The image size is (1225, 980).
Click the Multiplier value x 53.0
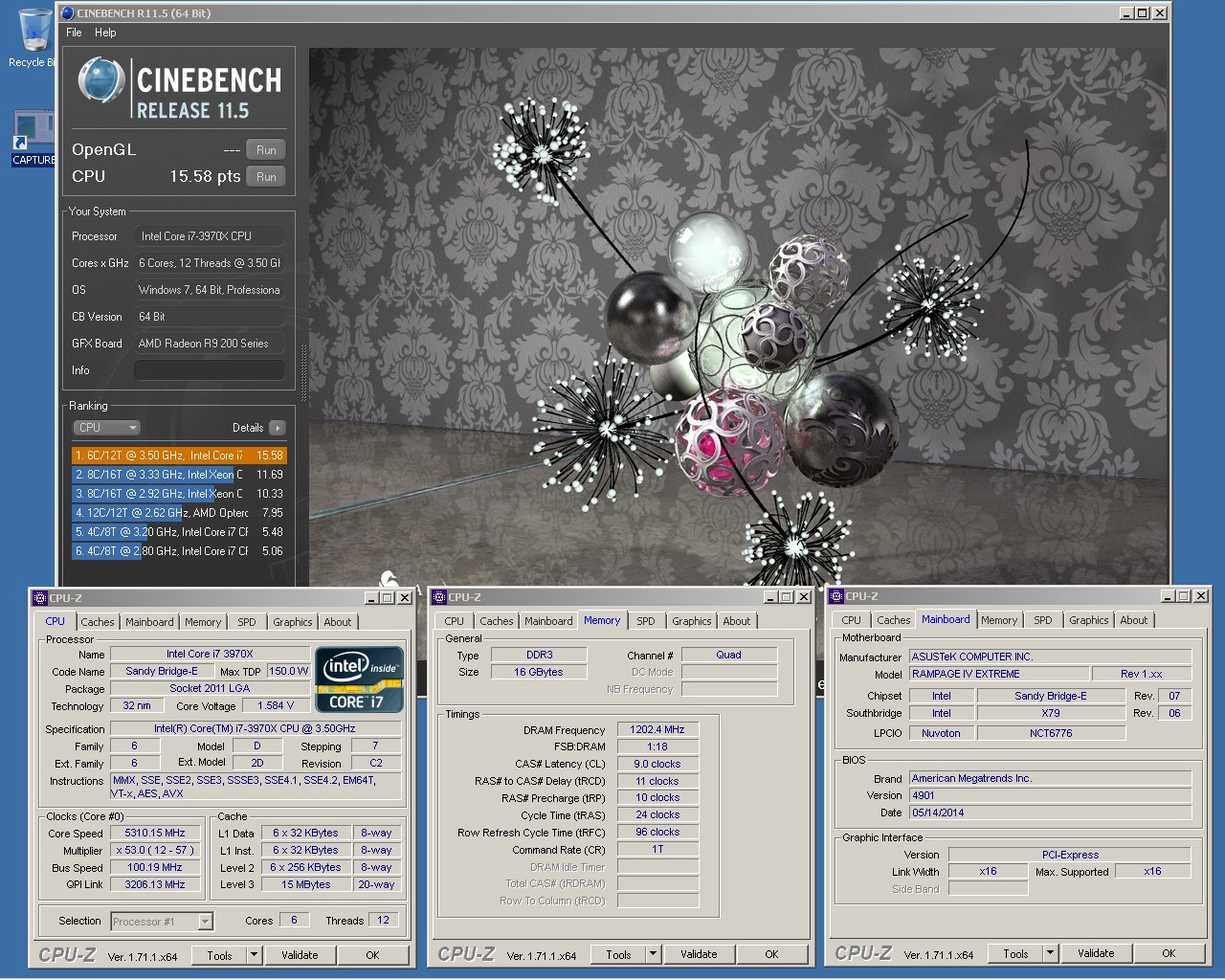(155, 851)
